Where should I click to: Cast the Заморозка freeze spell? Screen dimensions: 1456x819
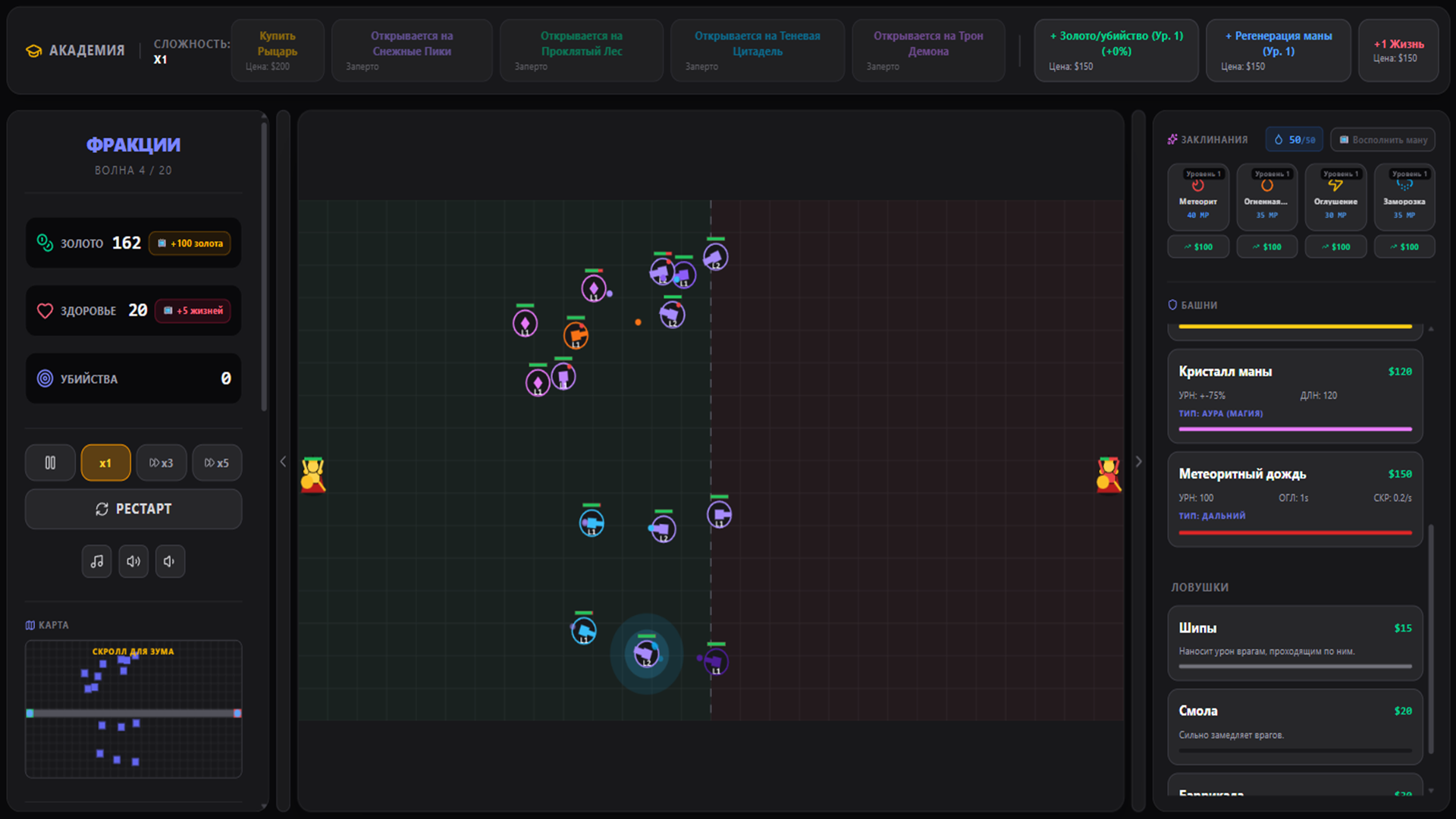pos(1404,196)
